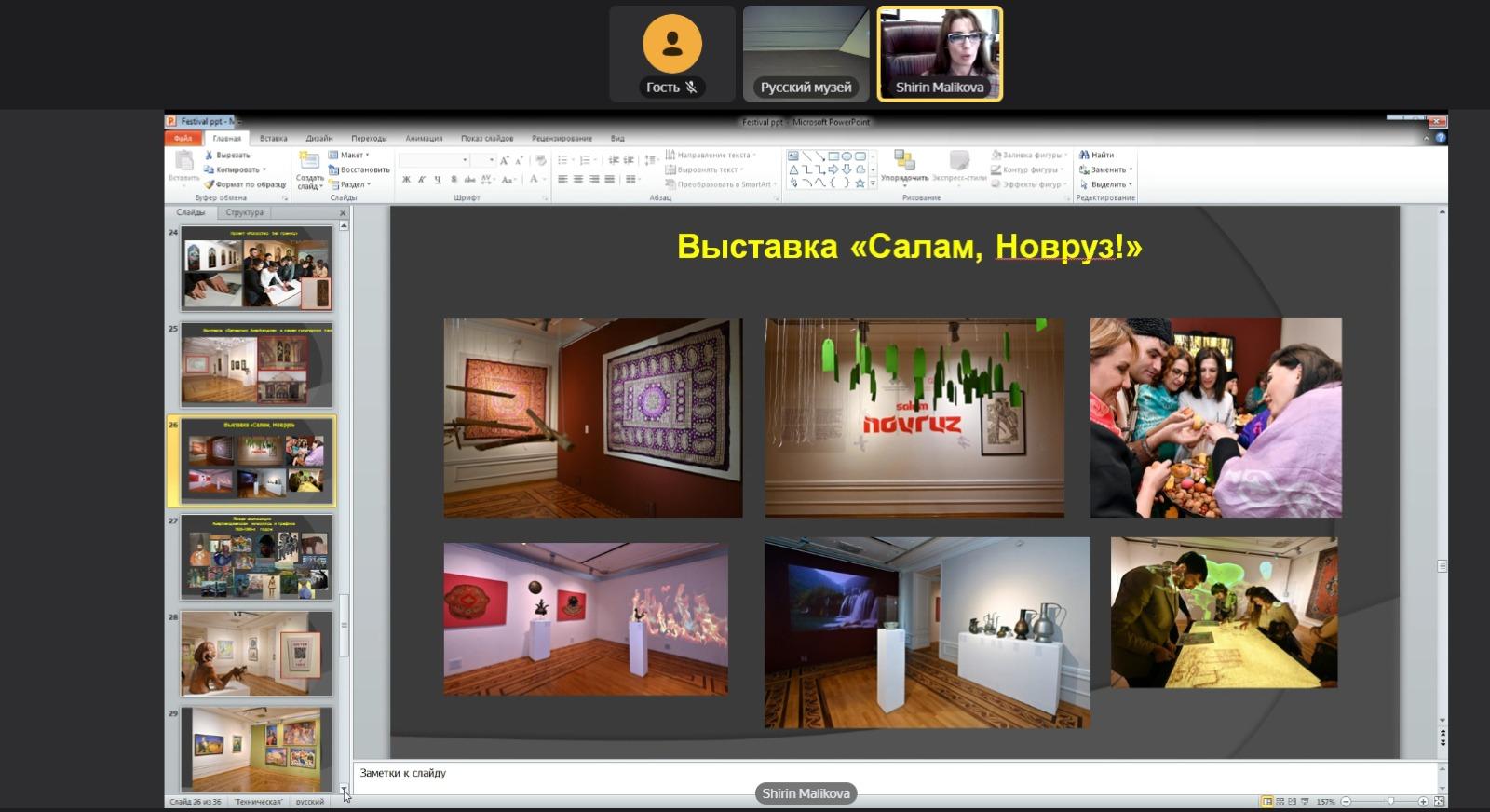Click Формат по образцу format painter
Screen dimensions: 1490x812
(245, 184)
